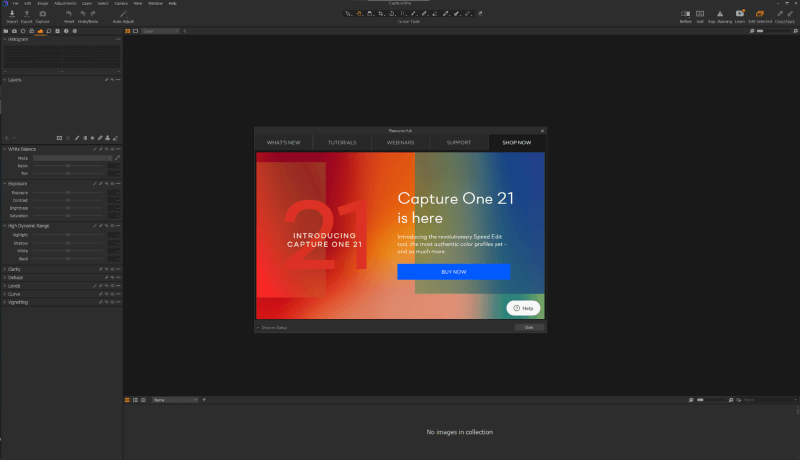800x460 pixels.
Task: Open the browser sort-by Name dropdown
Action: (175, 400)
